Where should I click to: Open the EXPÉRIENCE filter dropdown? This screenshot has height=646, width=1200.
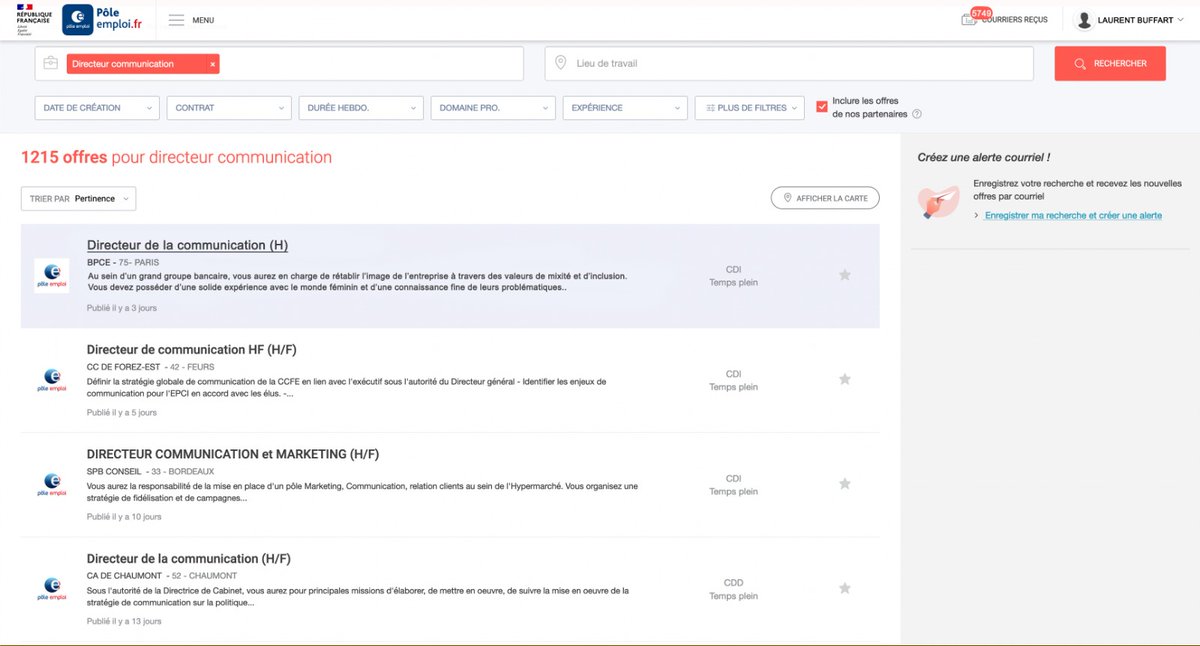point(625,108)
